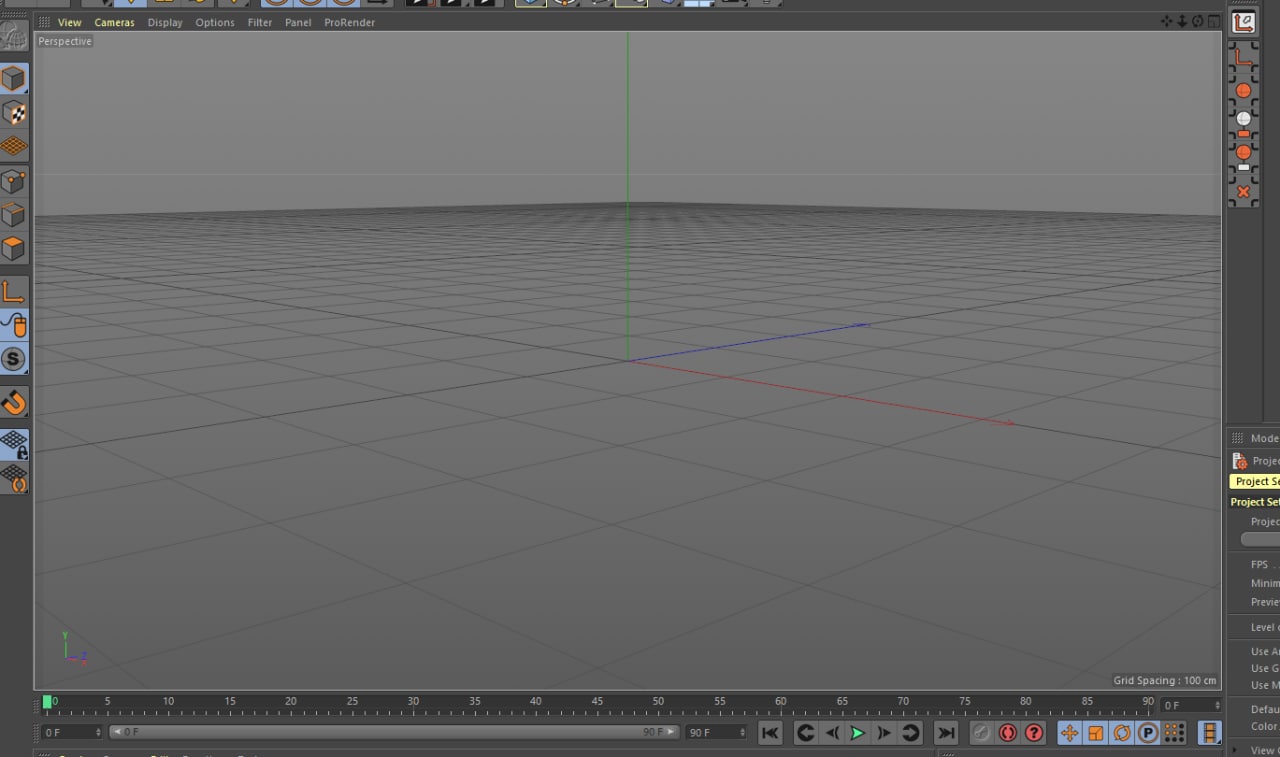The height and width of the screenshot is (757, 1280).
Task: Select Workplane mode orange grid icon
Action: click(x=13, y=146)
